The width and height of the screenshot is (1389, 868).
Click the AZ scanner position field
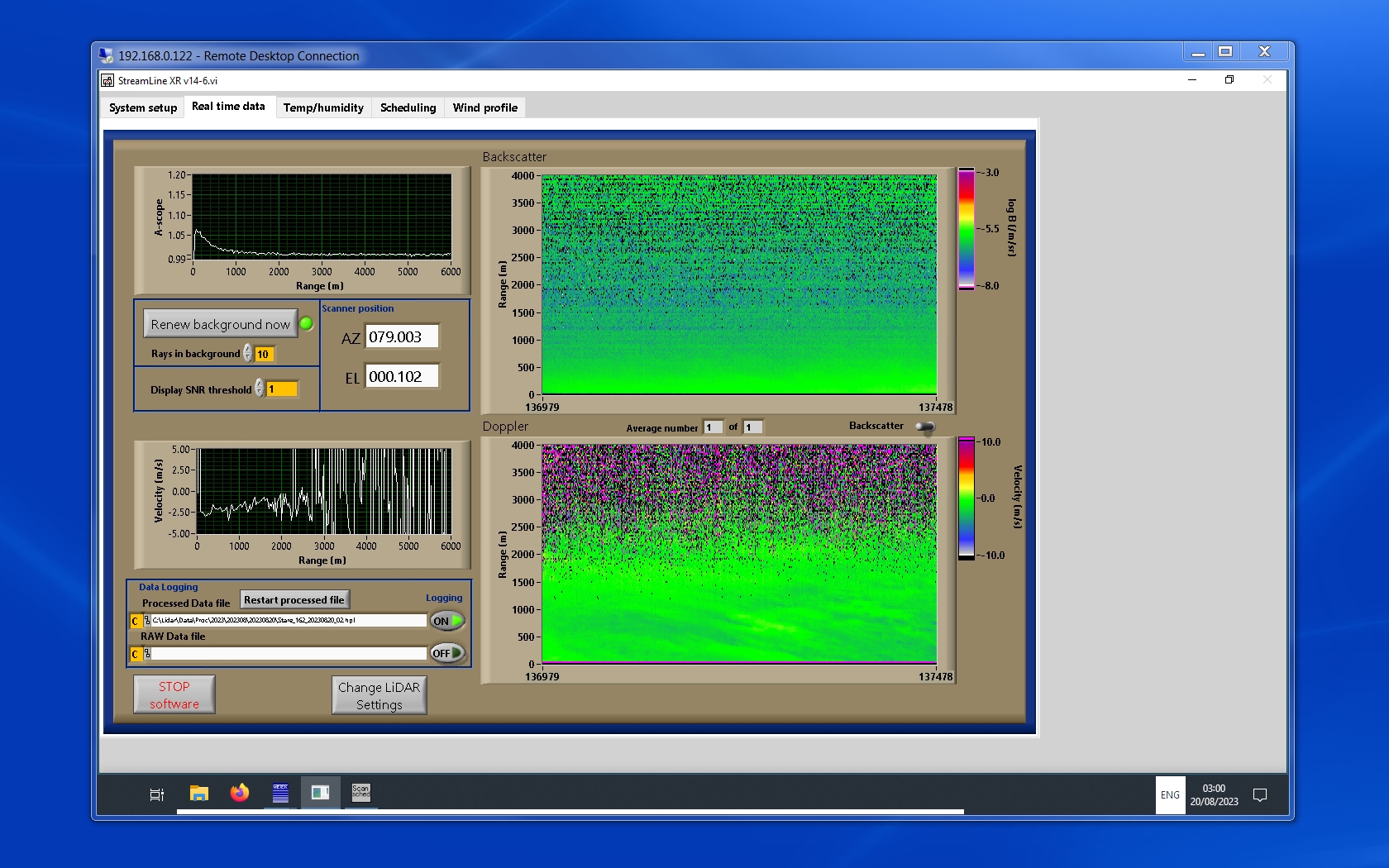pos(402,337)
